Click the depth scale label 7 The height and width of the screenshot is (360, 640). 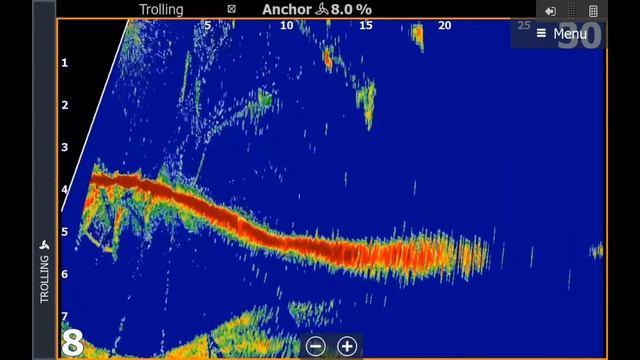pyautogui.click(x=64, y=316)
